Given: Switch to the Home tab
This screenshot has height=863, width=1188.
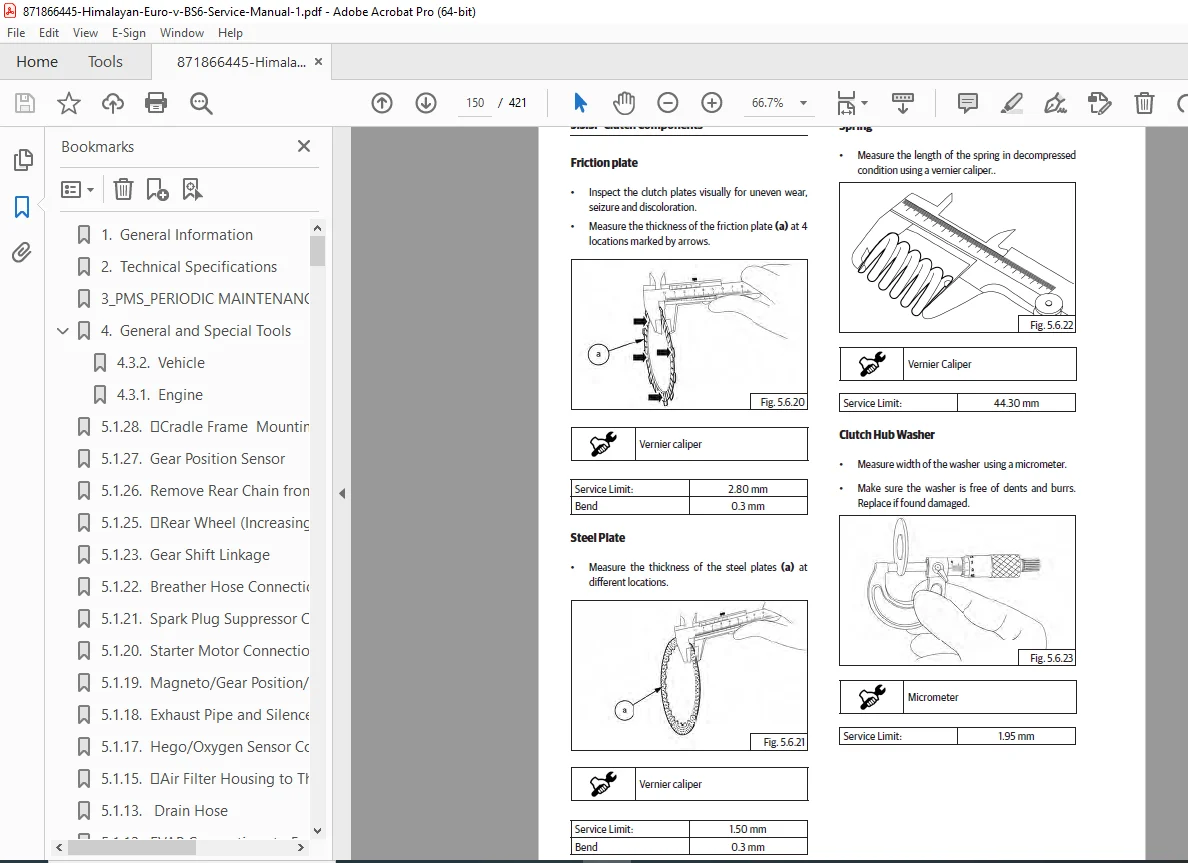Looking at the screenshot, I should [x=37, y=61].
